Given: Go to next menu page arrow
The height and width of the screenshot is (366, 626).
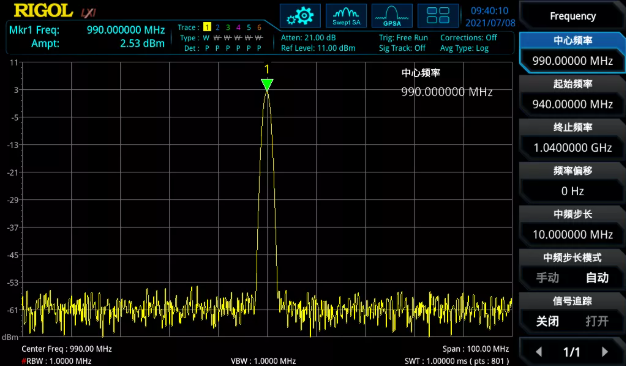Looking at the screenshot, I should (x=604, y=352).
